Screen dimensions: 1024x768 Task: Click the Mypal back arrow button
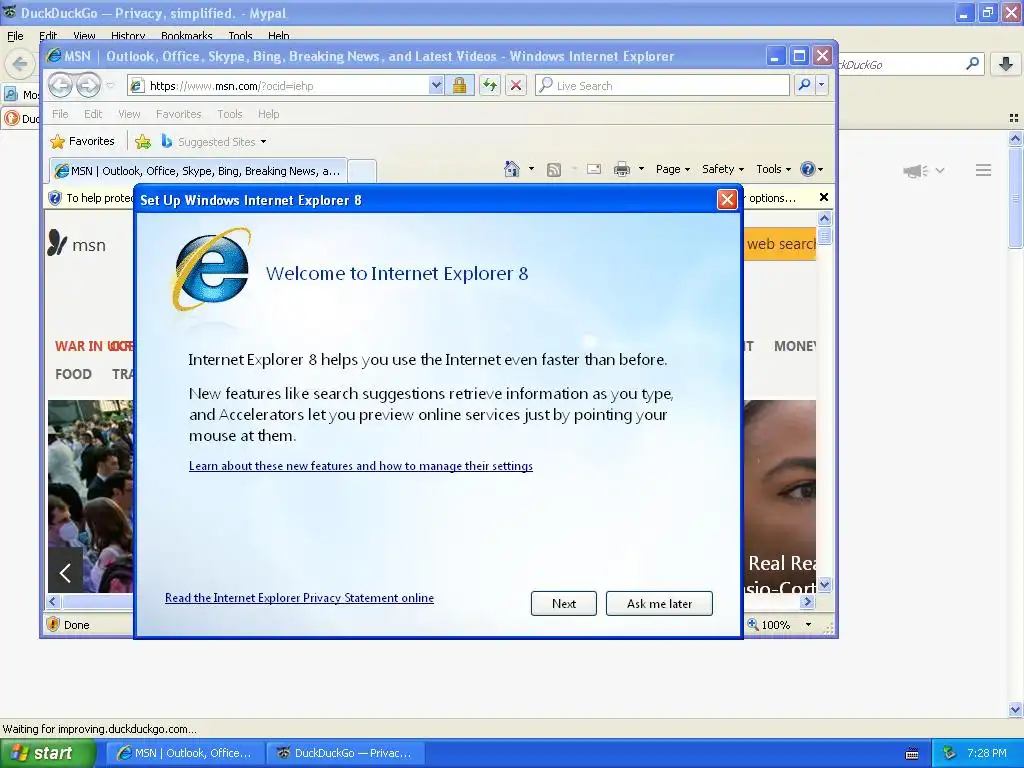[x=20, y=64]
